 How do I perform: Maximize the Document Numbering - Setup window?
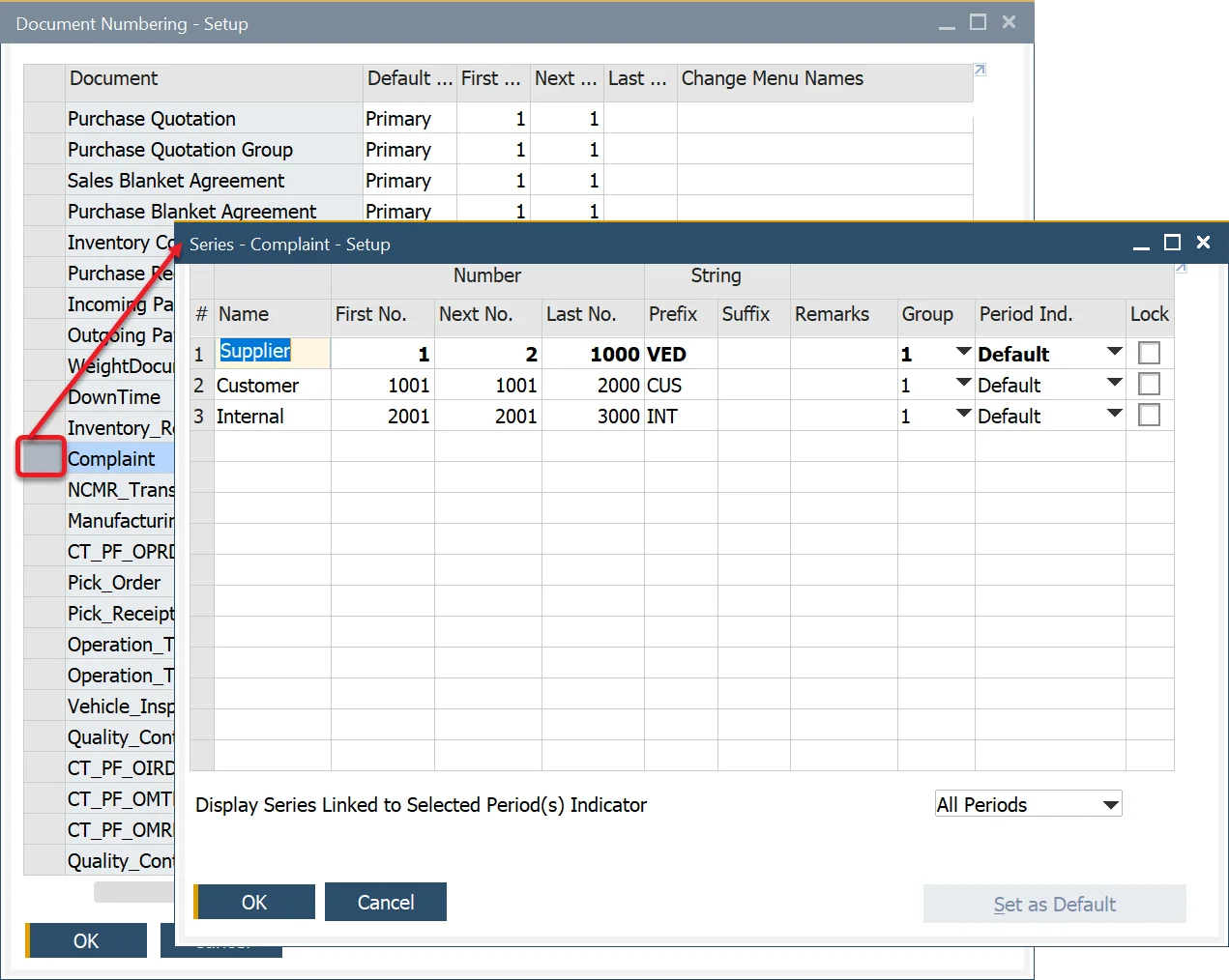tap(978, 22)
